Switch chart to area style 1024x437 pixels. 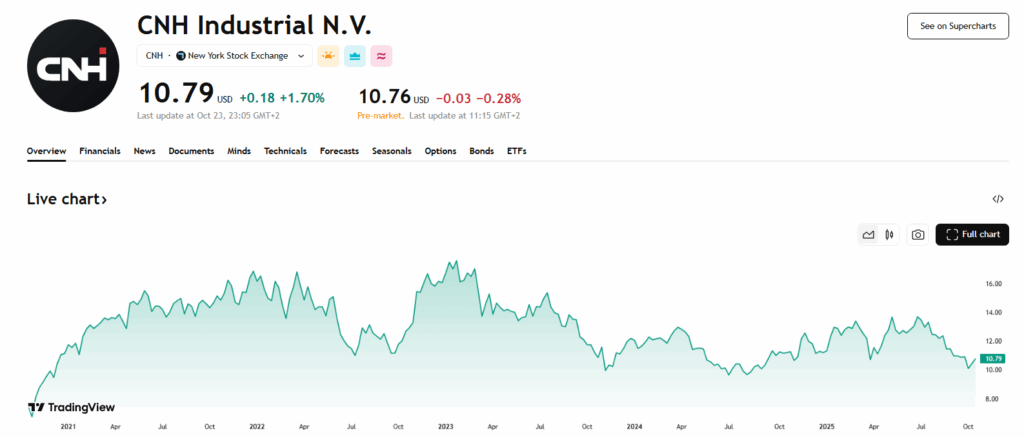[x=868, y=235]
